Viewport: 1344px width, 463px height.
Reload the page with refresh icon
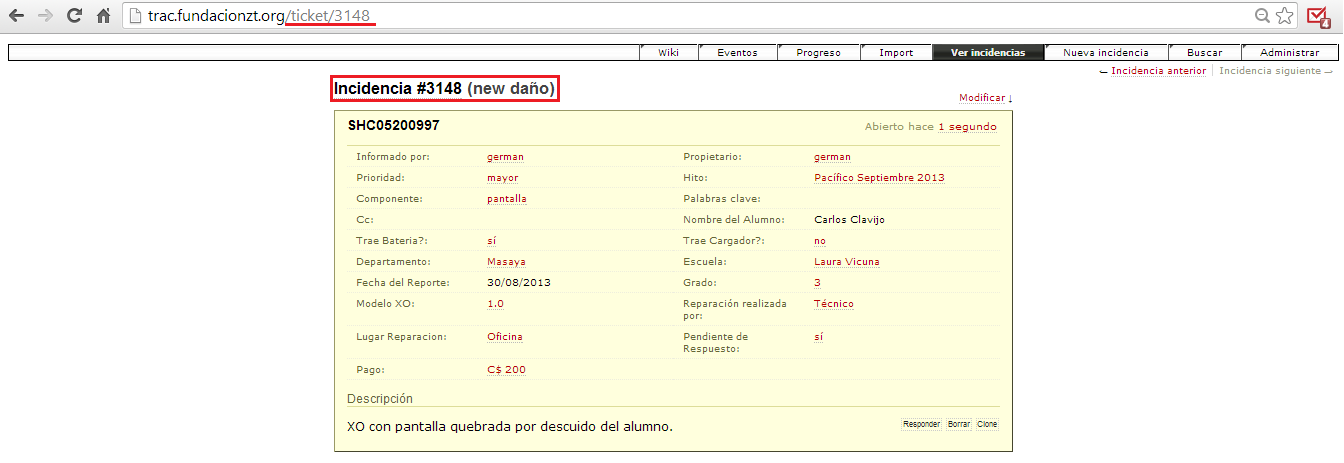pyautogui.click(x=74, y=16)
